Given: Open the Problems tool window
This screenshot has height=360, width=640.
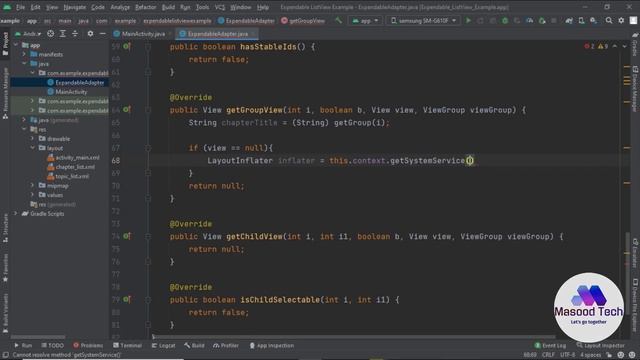Looking at the screenshot, I should point(88,345).
